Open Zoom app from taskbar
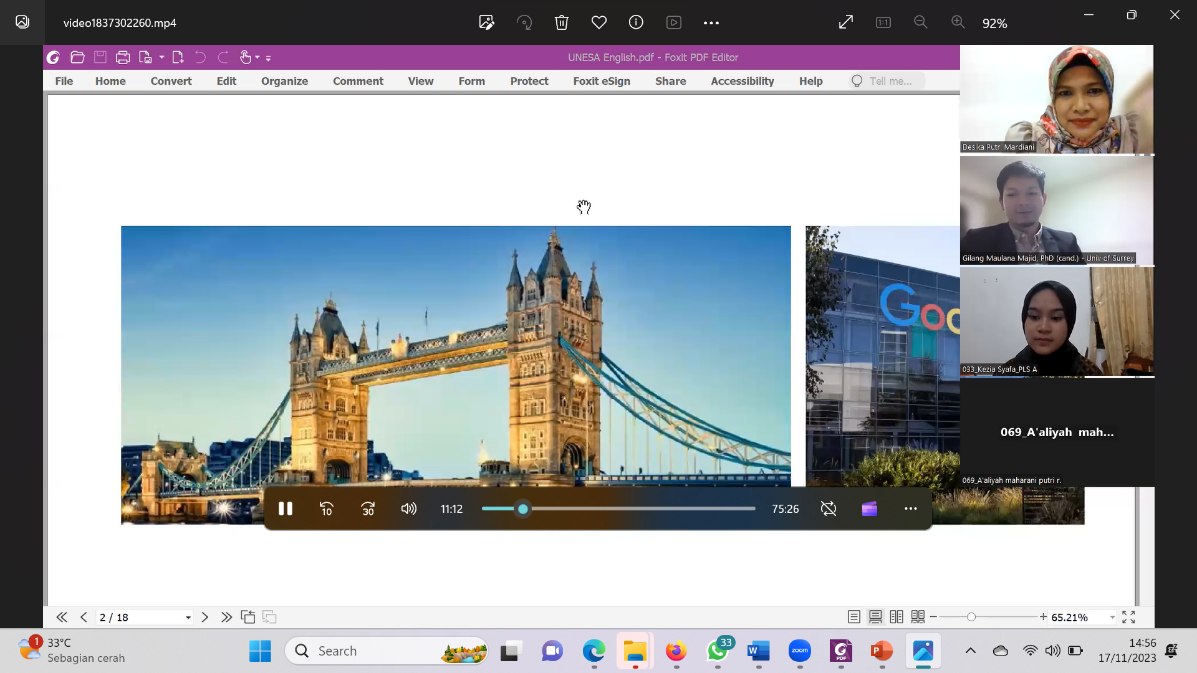The width and height of the screenshot is (1197, 673). click(x=799, y=651)
